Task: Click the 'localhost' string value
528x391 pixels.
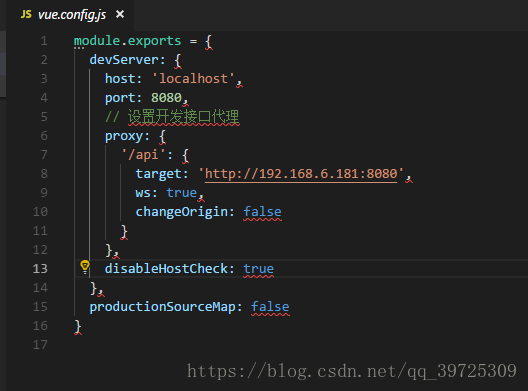Action: (193, 79)
